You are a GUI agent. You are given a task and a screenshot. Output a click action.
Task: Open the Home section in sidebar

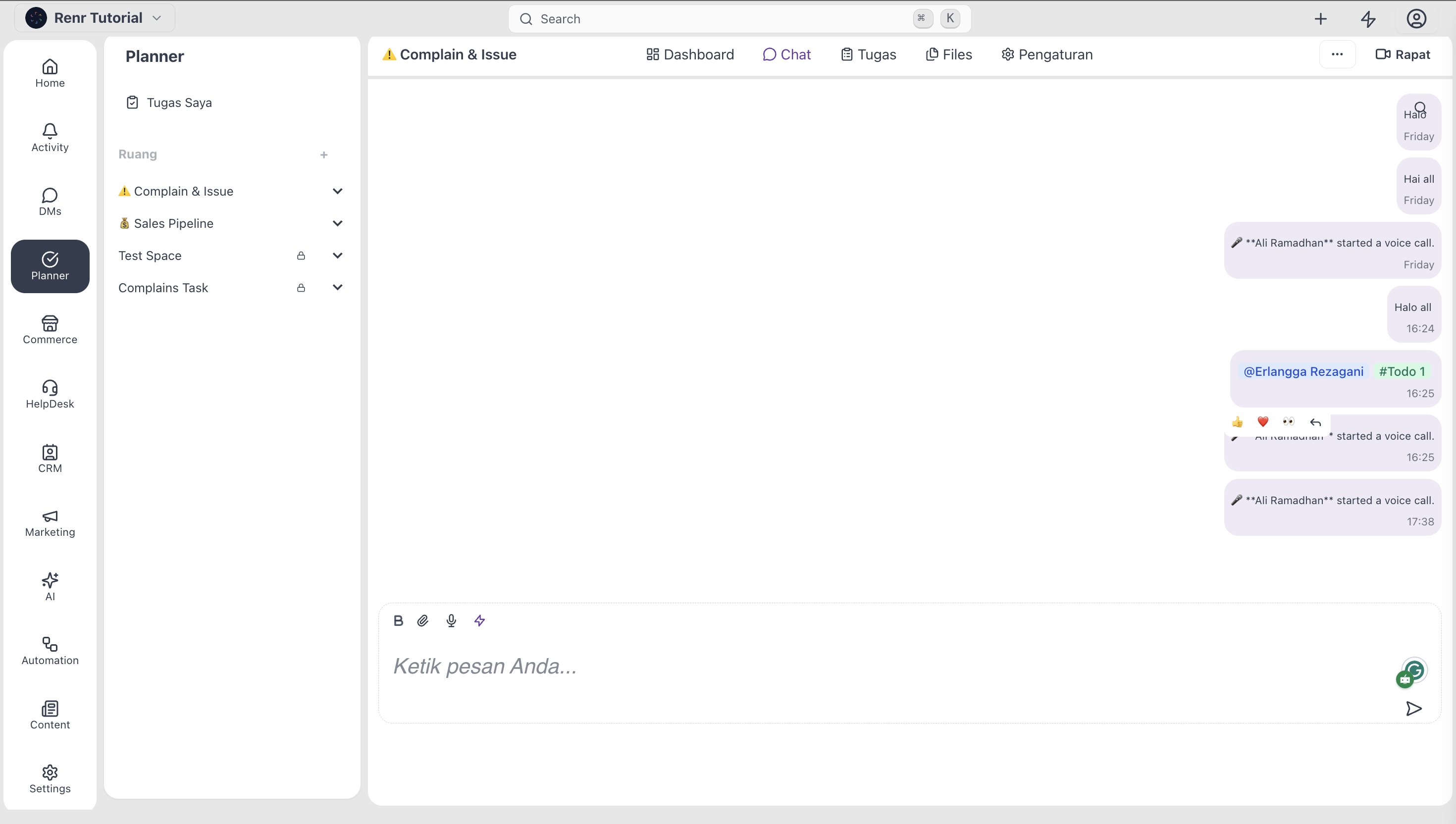50,74
